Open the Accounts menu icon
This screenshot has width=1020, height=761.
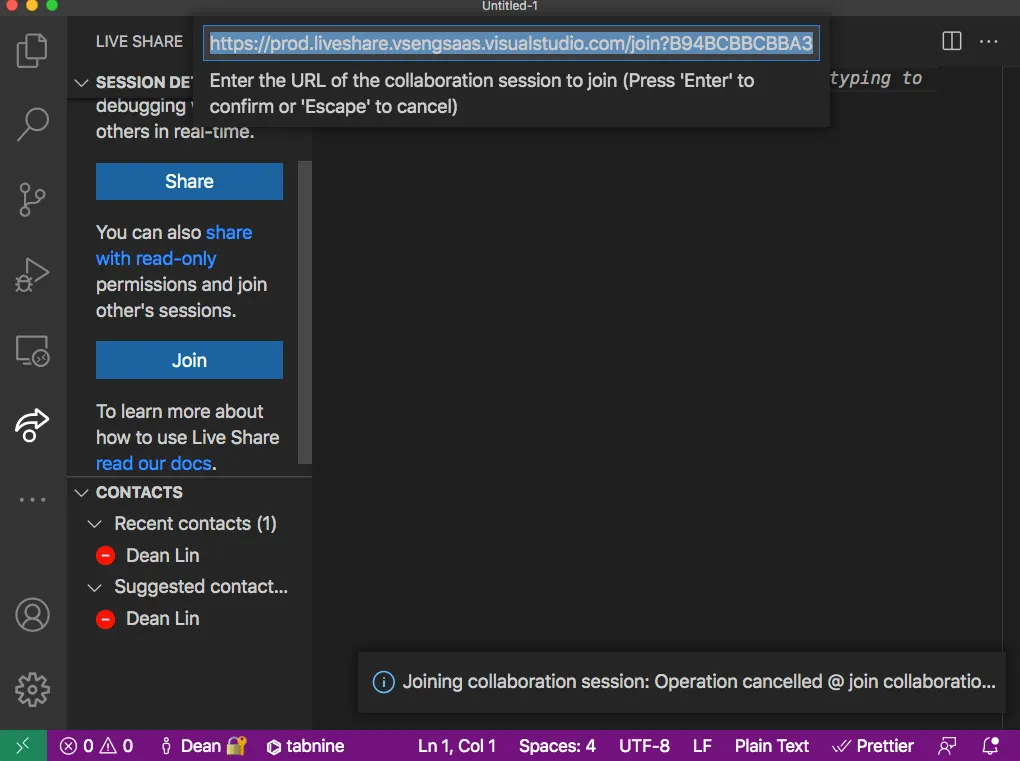32,615
